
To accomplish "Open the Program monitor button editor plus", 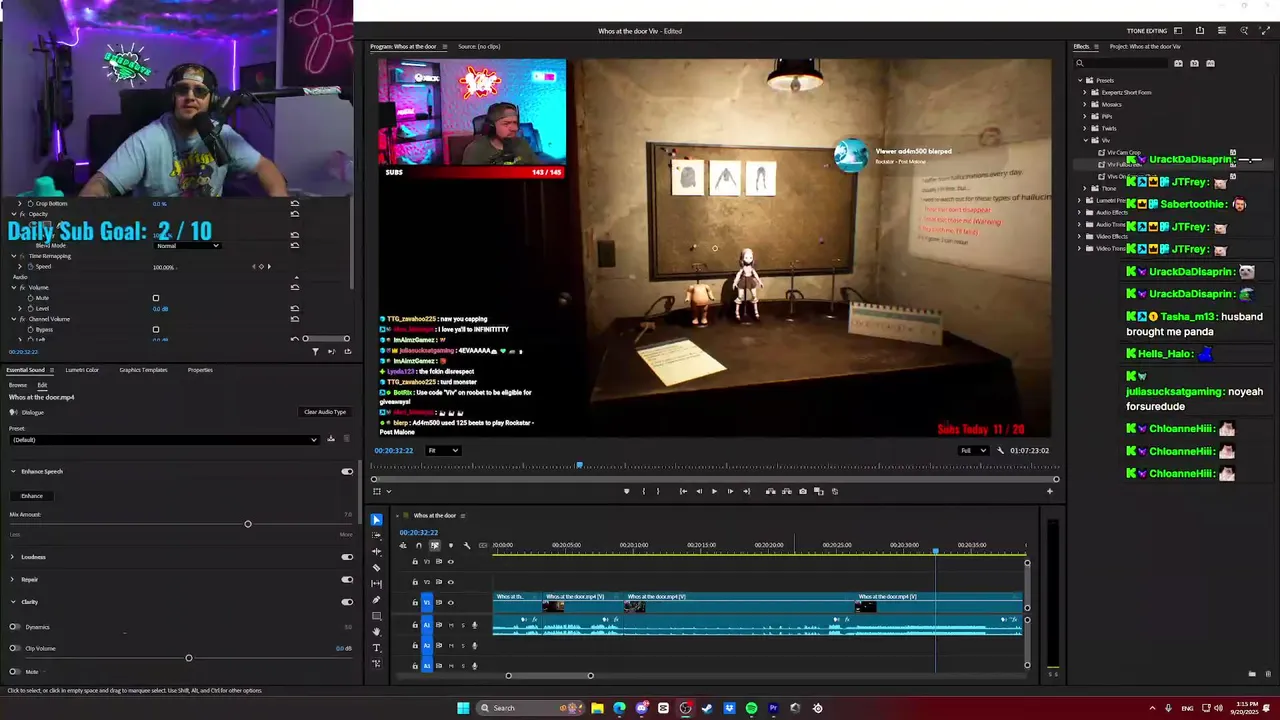I will pos(1049,491).
